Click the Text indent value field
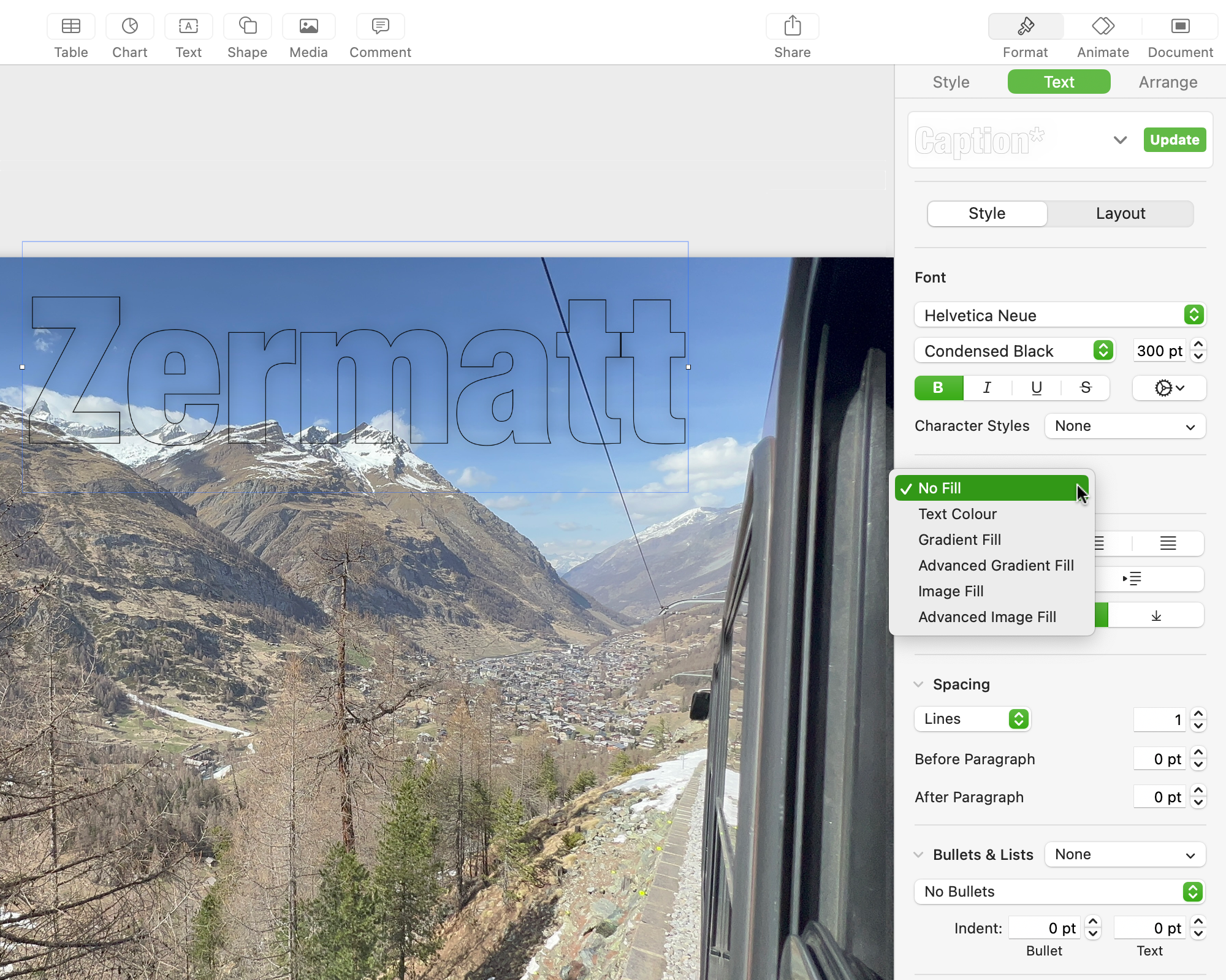This screenshot has width=1226, height=980. click(1150, 928)
